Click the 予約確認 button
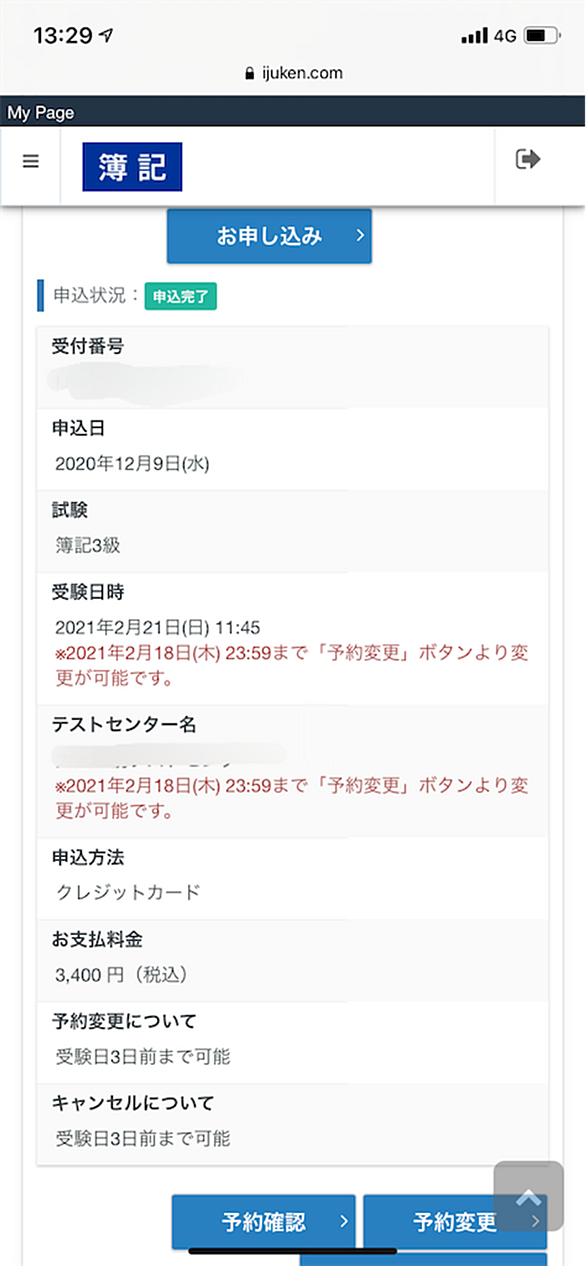The image size is (586, 1266). pyautogui.click(x=263, y=1221)
